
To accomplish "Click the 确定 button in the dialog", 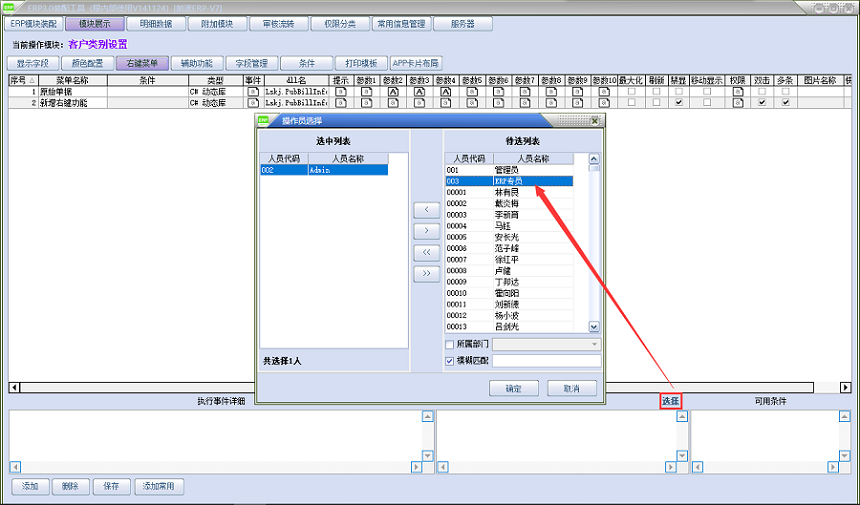I will tap(514, 388).
